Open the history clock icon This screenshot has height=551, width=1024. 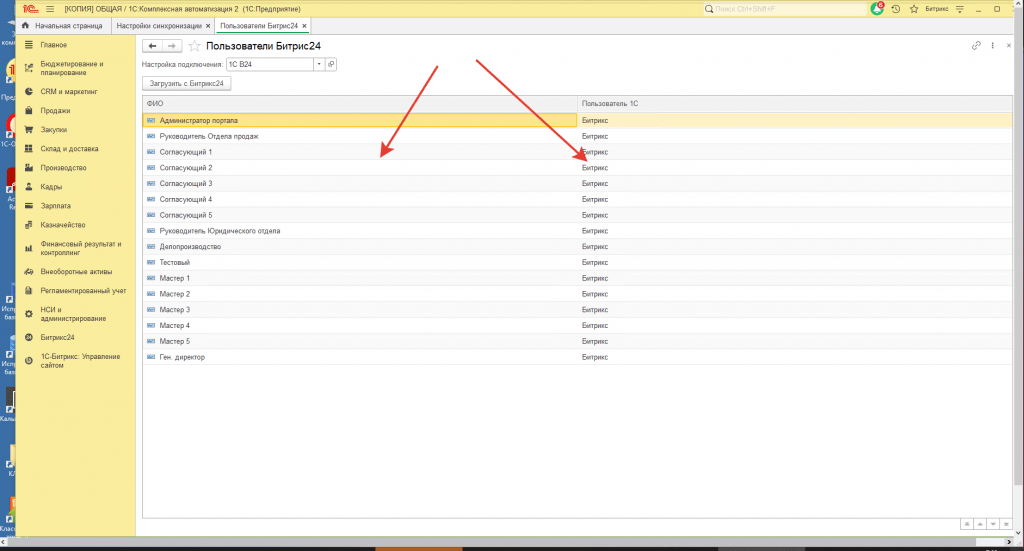(x=895, y=8)
